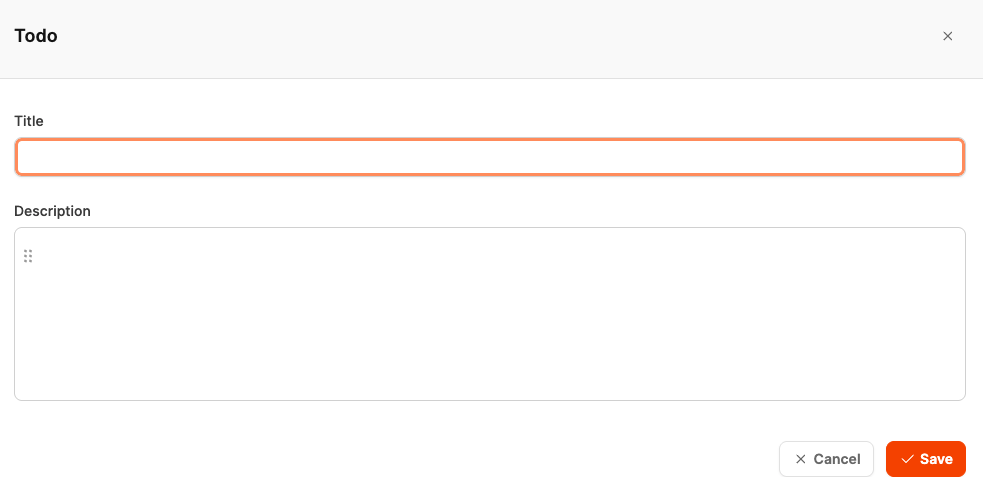Click the block drag handle in Description
Screen dimensions: 983x492
pyautogui.click(x=28, y=256)
